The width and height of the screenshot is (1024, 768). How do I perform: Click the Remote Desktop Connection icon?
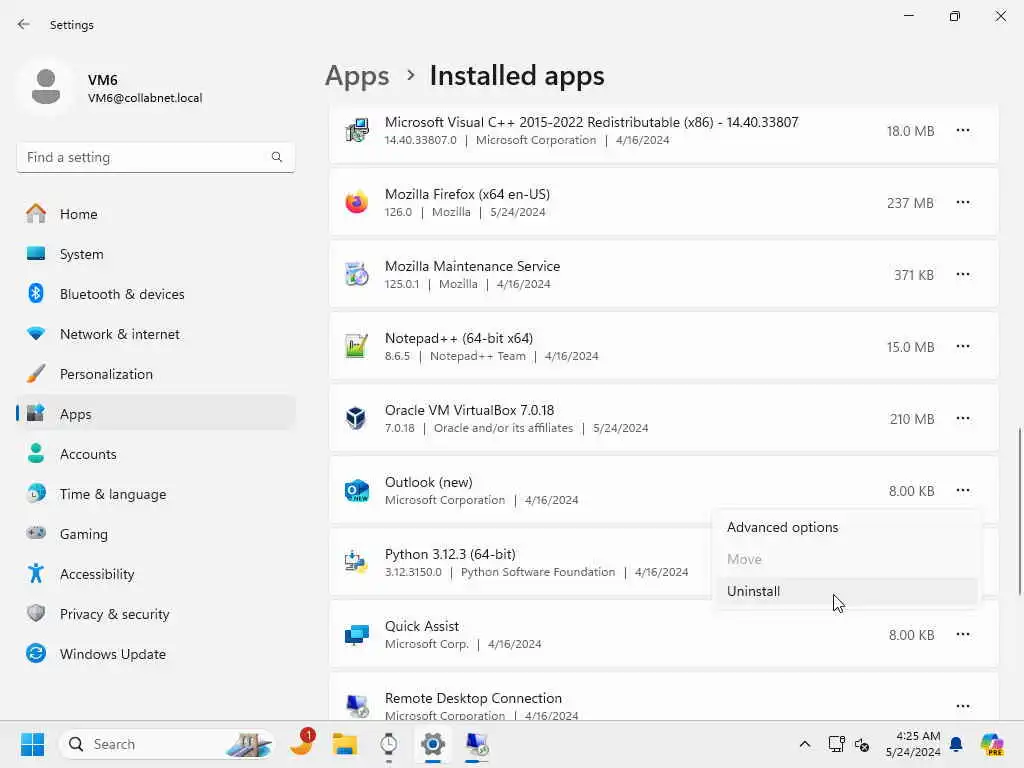pos(357,706)
